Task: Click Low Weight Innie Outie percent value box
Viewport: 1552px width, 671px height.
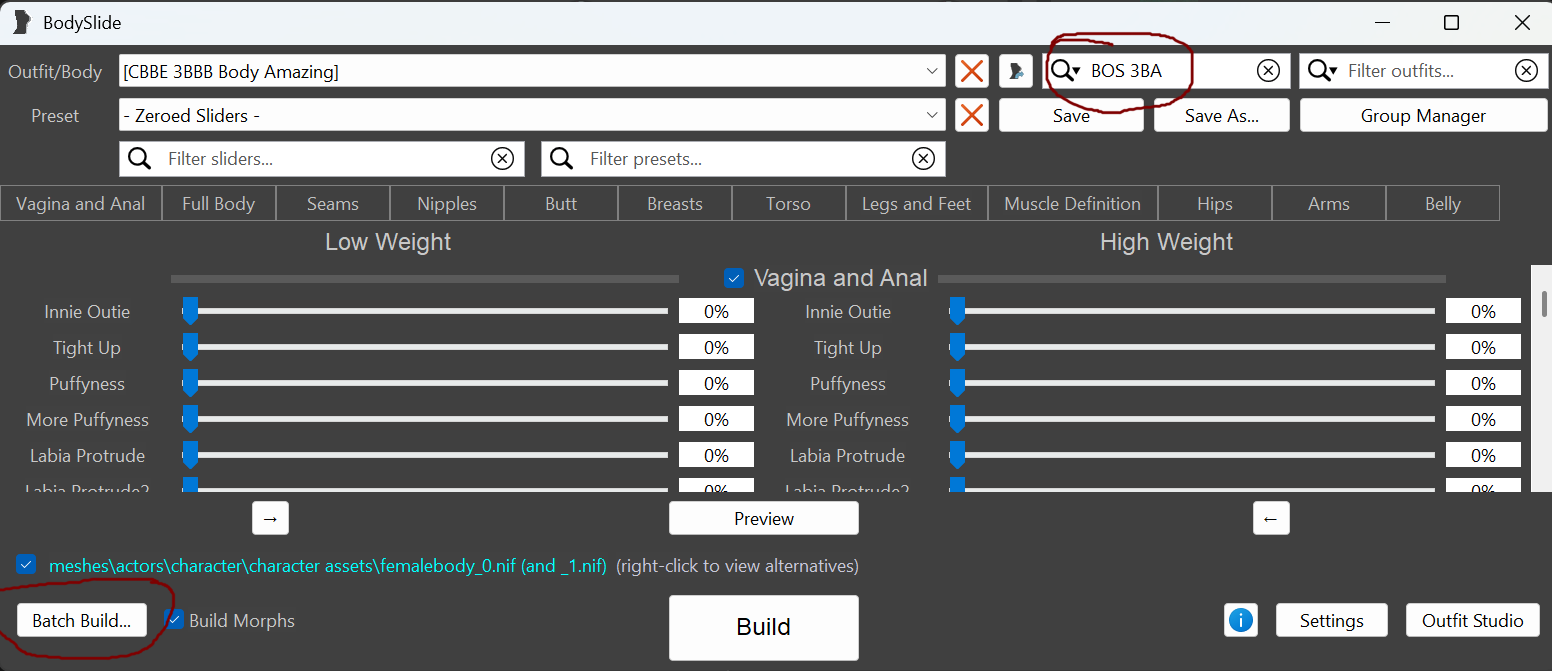Action: click(716, 311)
